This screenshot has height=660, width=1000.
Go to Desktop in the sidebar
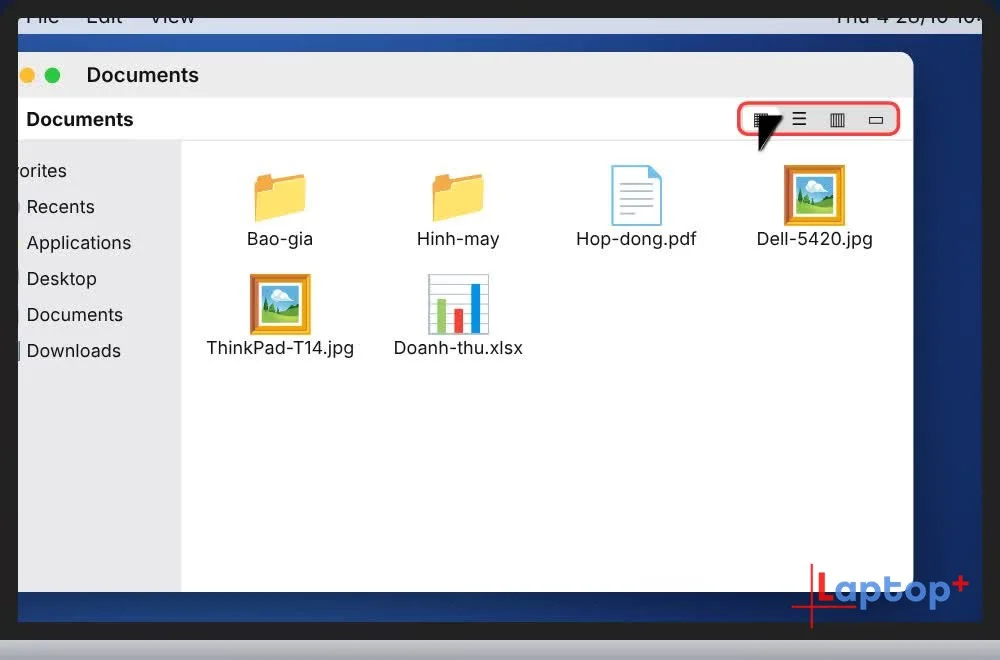(x=62, y=279)
